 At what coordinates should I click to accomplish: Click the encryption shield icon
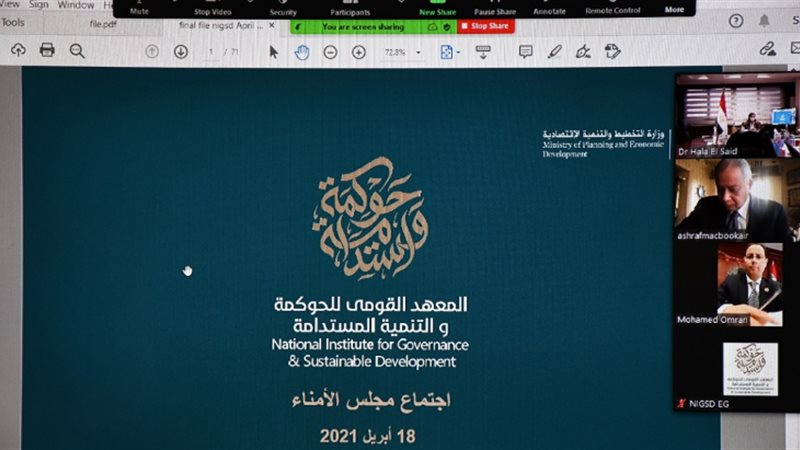point(447,27)
